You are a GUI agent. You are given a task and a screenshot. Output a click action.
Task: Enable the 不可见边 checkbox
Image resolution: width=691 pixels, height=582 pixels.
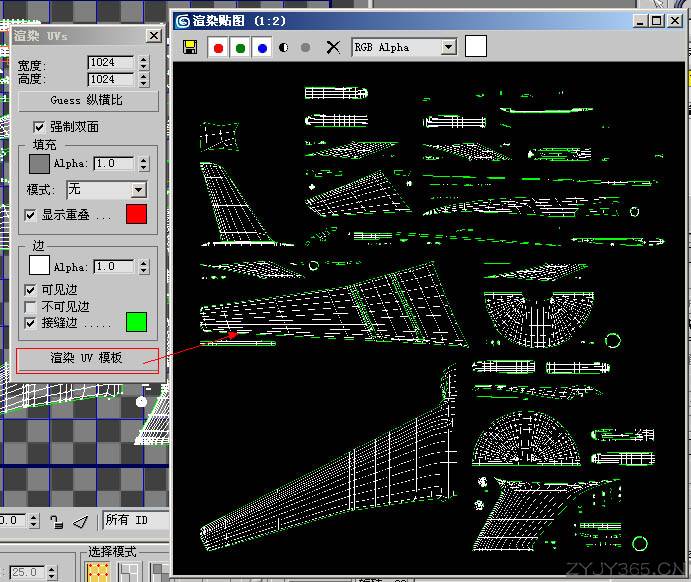coord(31,307)
